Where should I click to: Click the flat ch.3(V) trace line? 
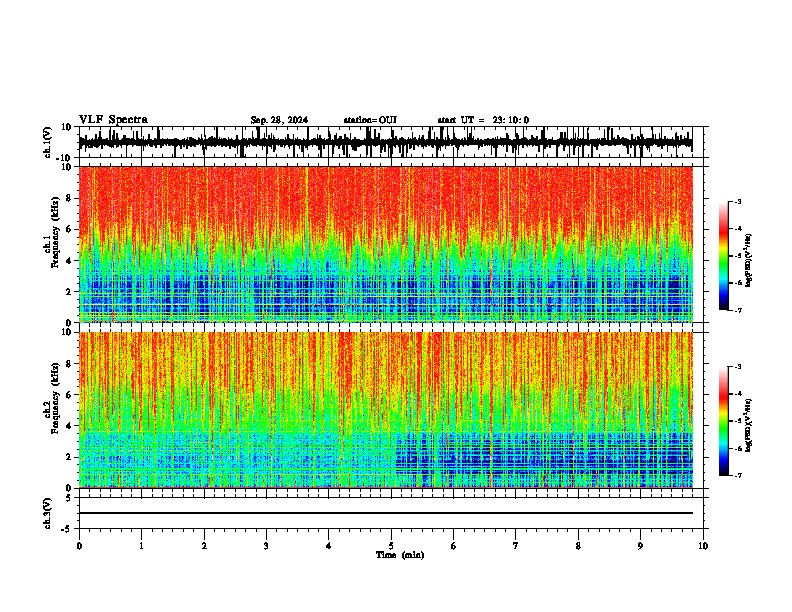click(385, 513)
